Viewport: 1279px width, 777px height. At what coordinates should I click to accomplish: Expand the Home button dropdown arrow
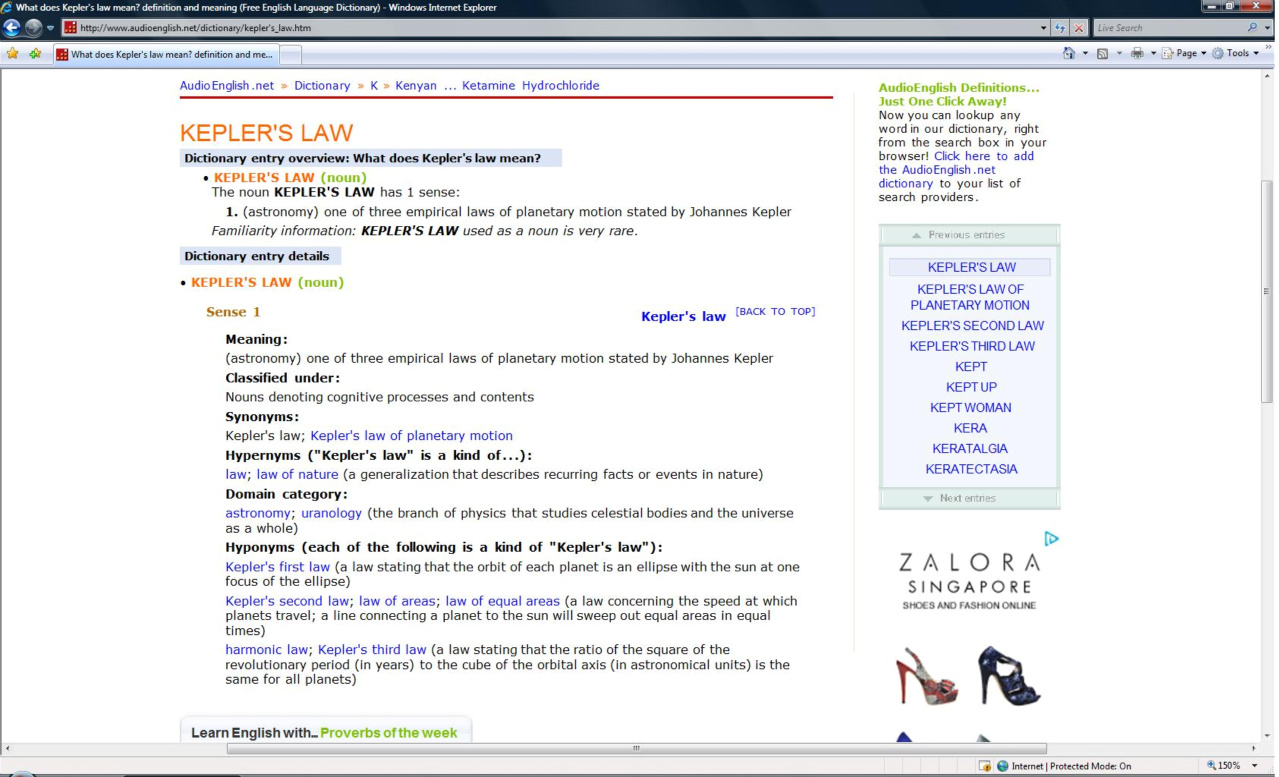[1083, 53]
